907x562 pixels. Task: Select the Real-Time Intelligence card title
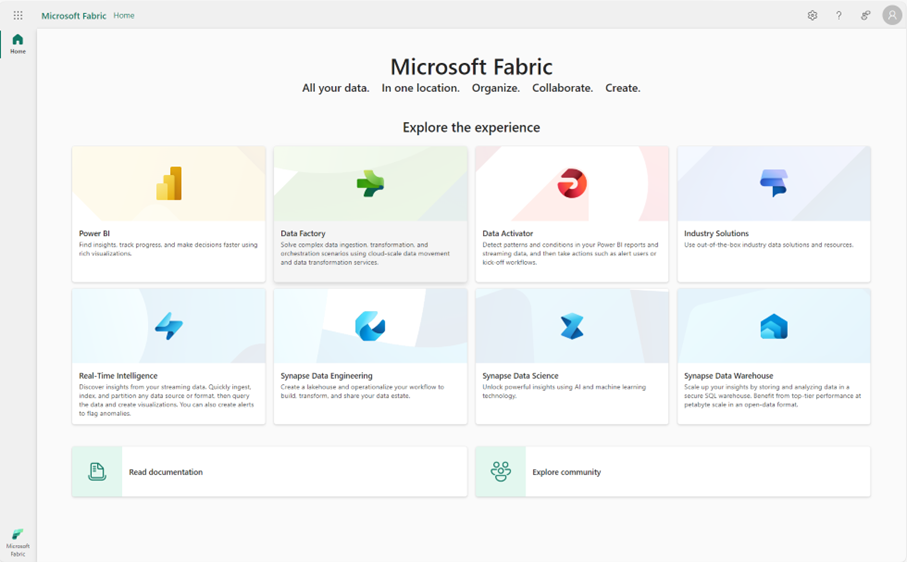coord(118,375)
